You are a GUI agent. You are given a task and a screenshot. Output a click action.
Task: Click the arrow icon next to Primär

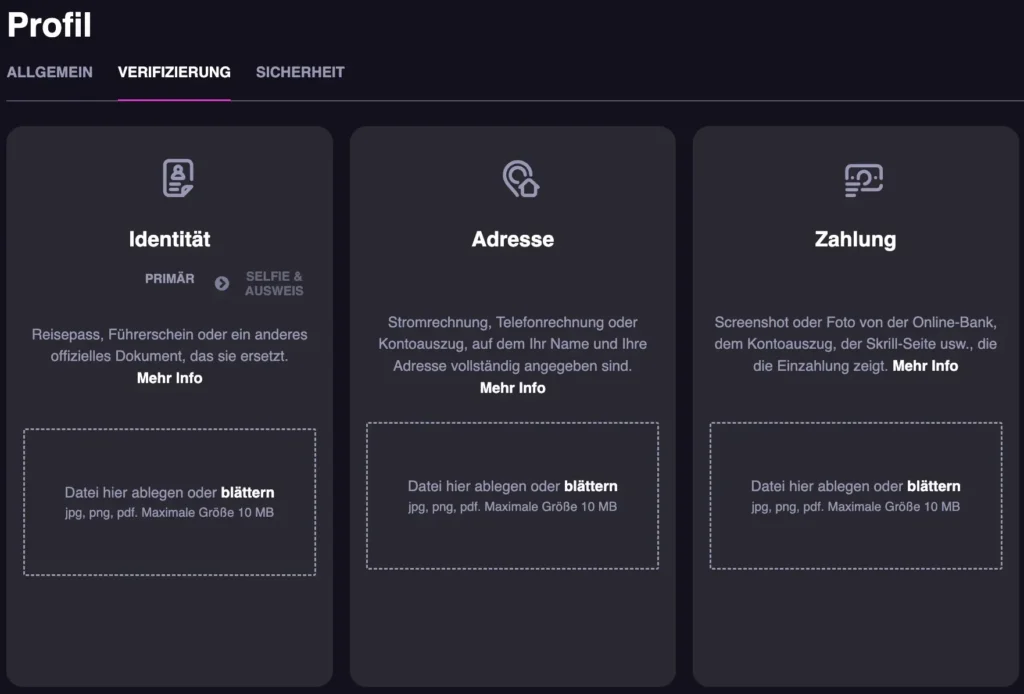pos(222,283)
